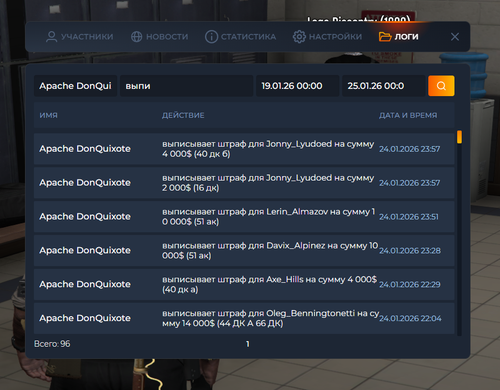Click the Всего: 96 total count
Screen dimensions: 500x390
click(52, 344)
